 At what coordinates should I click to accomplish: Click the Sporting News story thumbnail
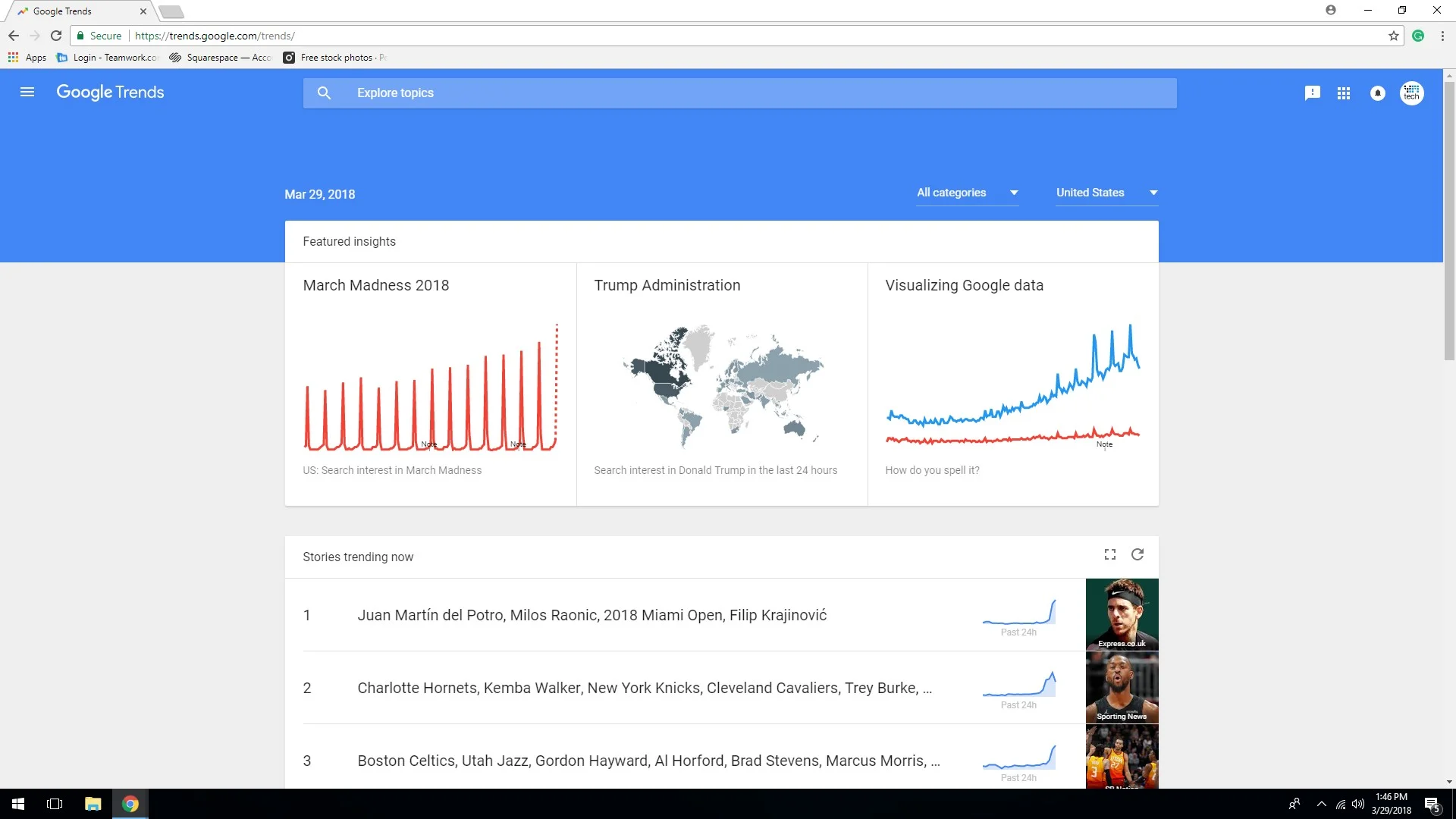pos(1122,687)
